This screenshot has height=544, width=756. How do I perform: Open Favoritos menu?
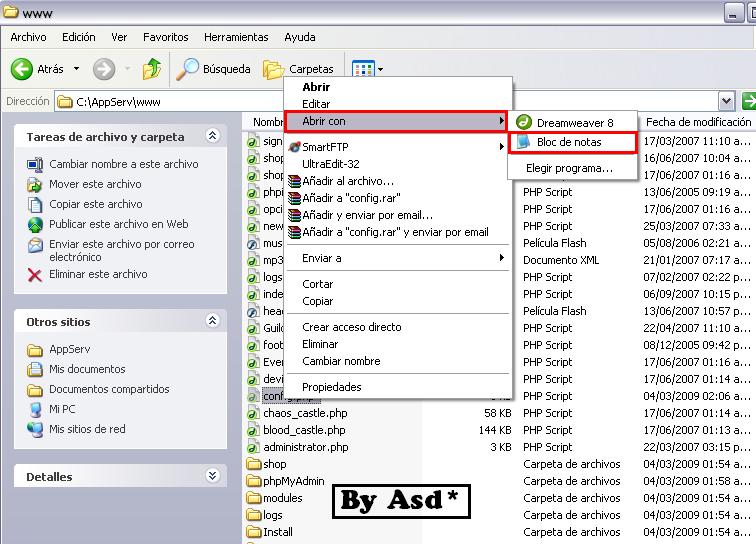[x=165, y=37]
